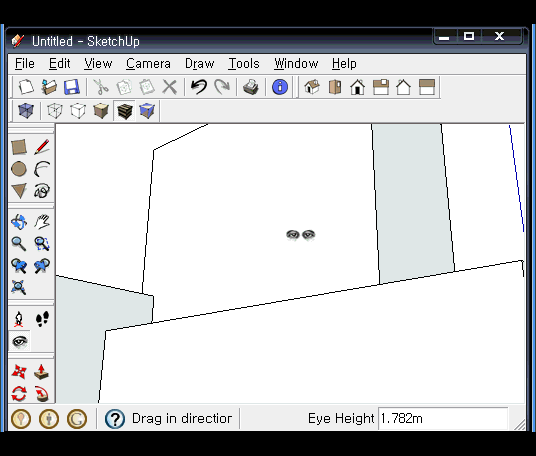536x456 pixels.
Task: Click the Save floppy disk icon
Action: [x=72, y=87]
